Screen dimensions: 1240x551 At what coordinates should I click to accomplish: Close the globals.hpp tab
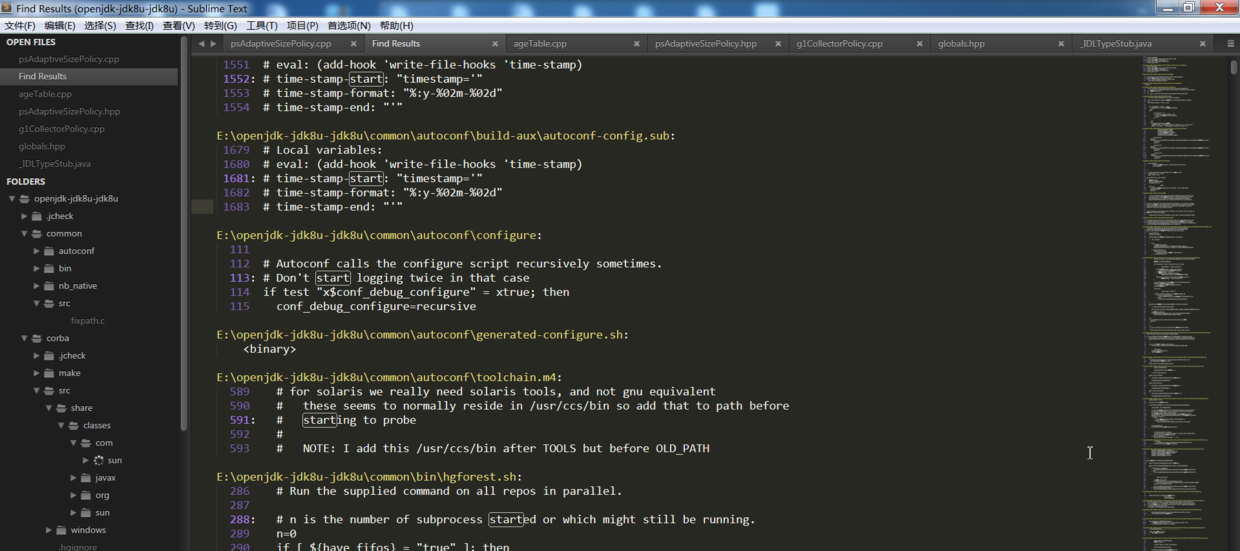pyautogui.click(x=1062, y=44)
